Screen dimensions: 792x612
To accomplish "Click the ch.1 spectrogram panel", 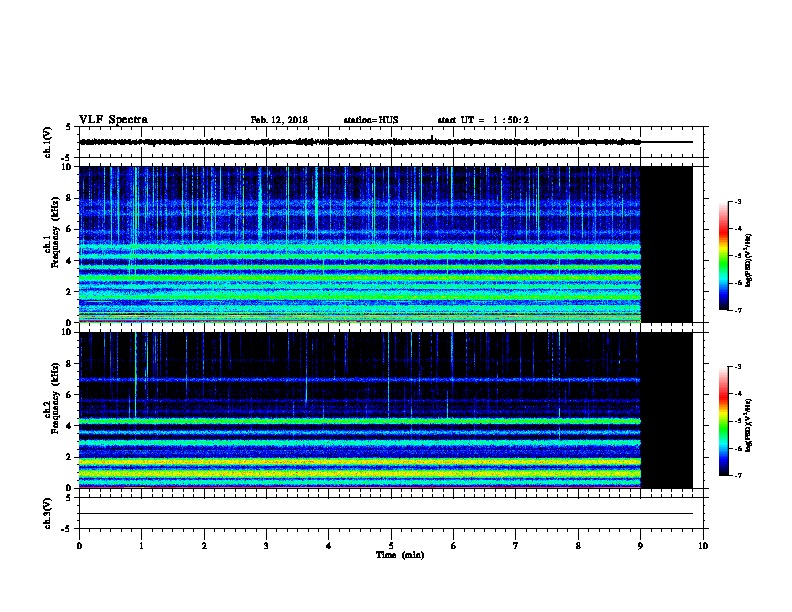I will [385, 244].
